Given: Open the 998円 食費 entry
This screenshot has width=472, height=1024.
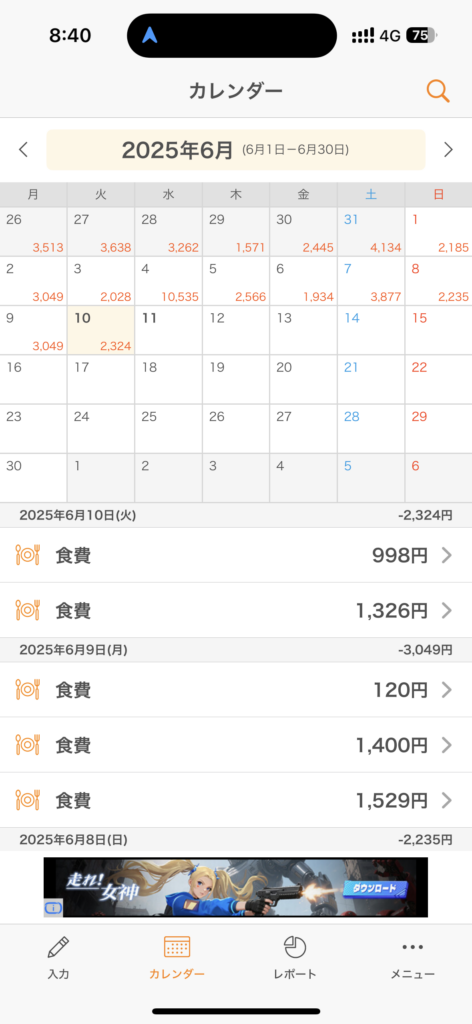Looking at the screenshot, I should coord(236,556).
